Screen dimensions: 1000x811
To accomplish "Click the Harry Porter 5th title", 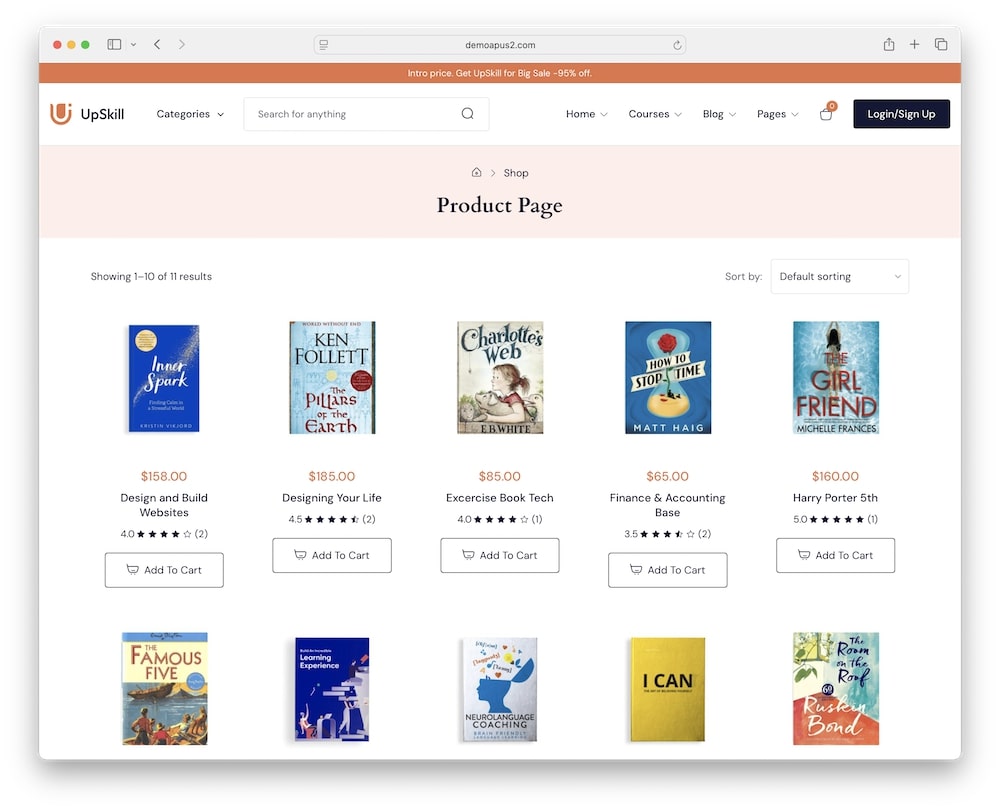I will click(x=835, y=497).
